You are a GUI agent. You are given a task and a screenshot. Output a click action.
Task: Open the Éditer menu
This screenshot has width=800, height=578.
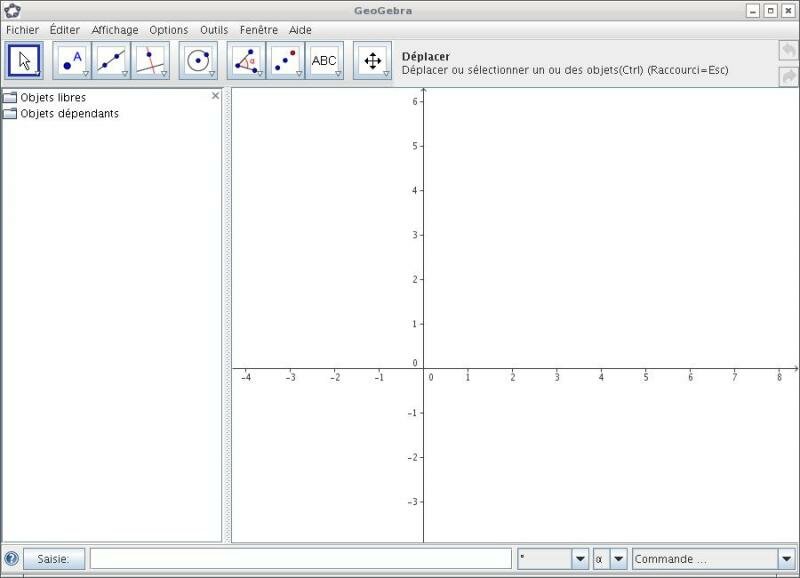[65, 30]
